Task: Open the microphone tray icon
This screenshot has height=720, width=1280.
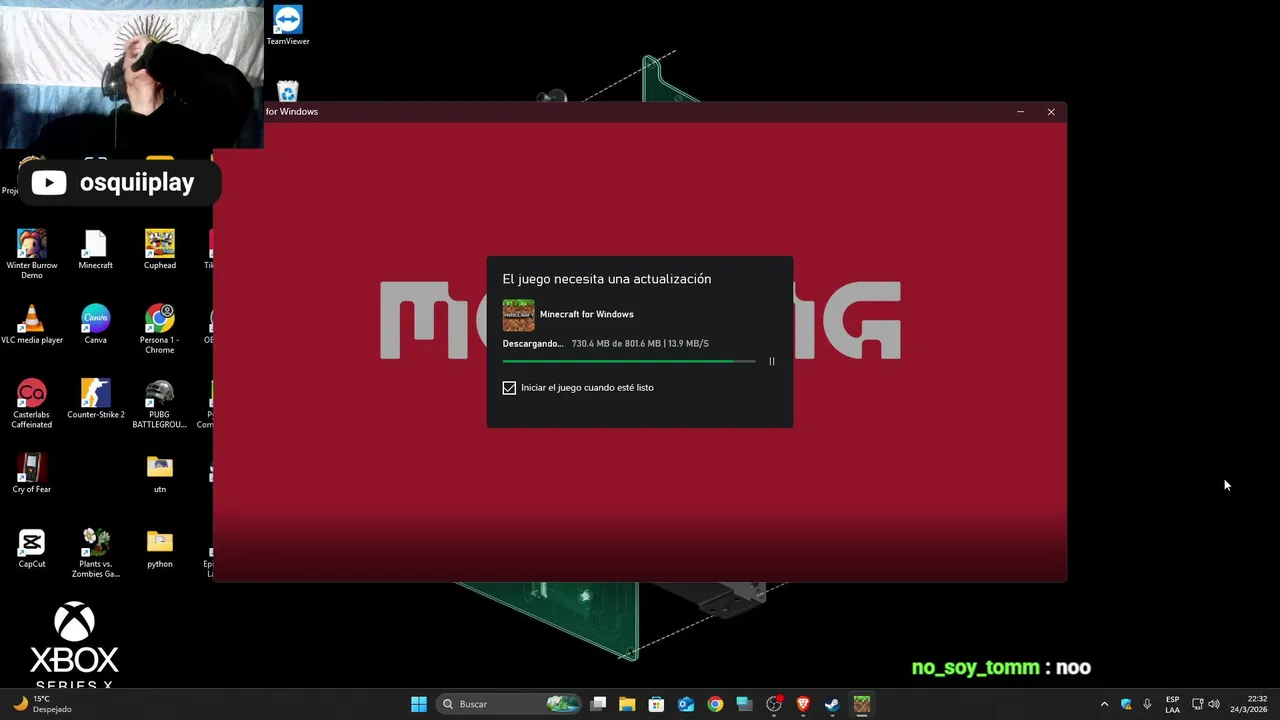Action: coord(1147,704)
